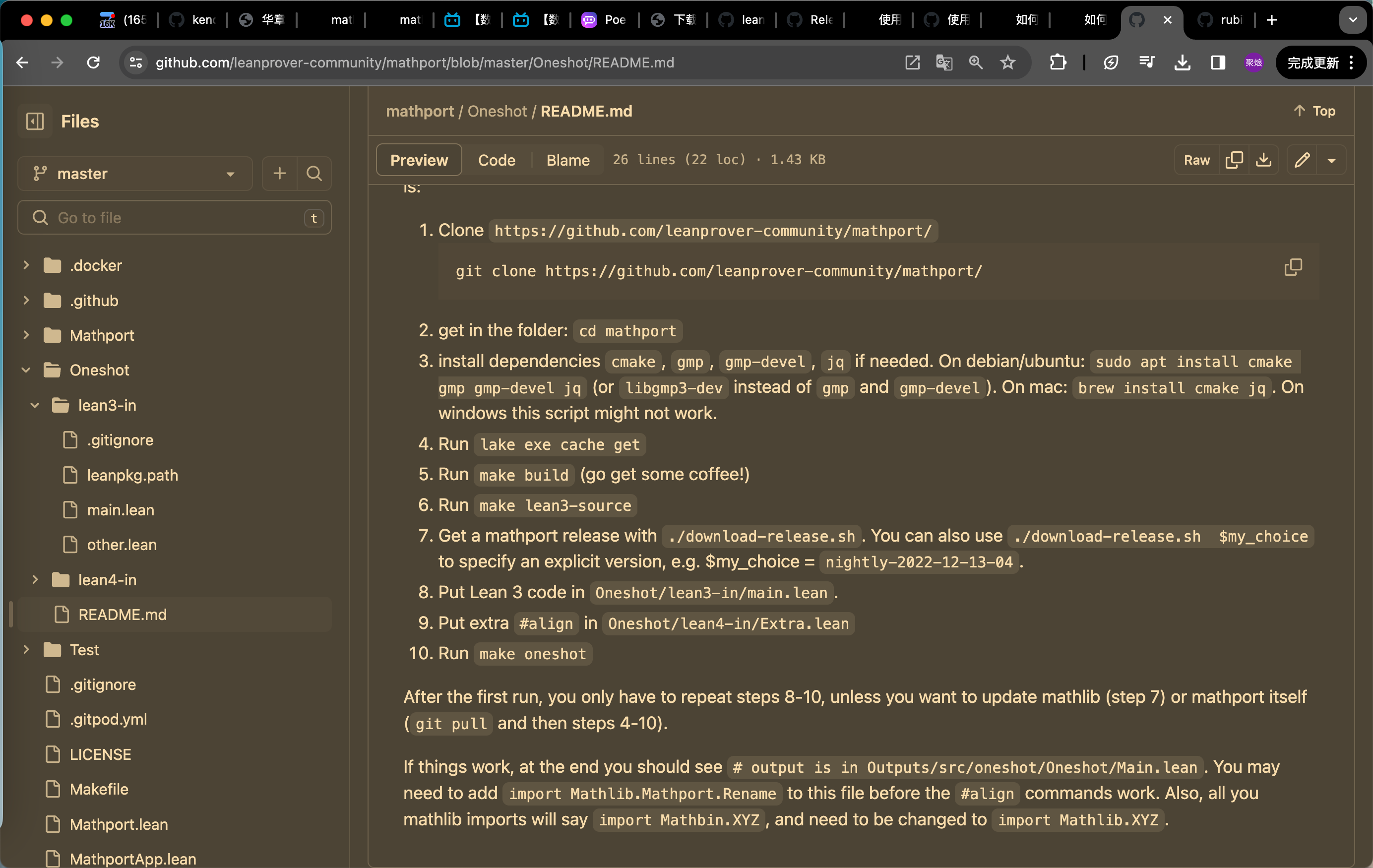Image resolution: width=1373 pixels, height=868 pixels.
Task: Open Mathport.lean in the tree
Action: pyautogui.click(x=119, y=824)
